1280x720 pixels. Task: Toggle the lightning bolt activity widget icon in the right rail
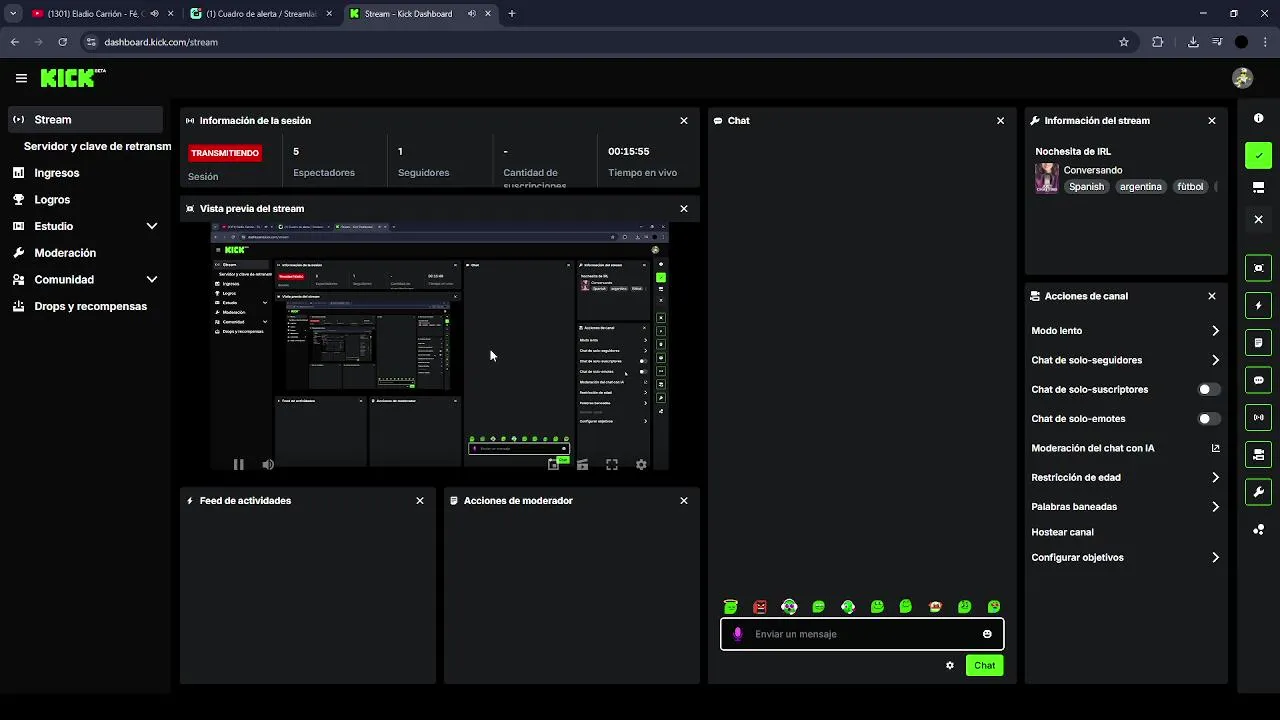(x=1258, y=305)
